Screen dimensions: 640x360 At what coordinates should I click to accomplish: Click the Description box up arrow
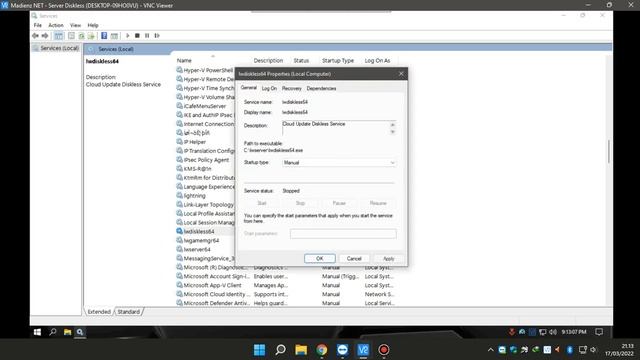(392, 124)
